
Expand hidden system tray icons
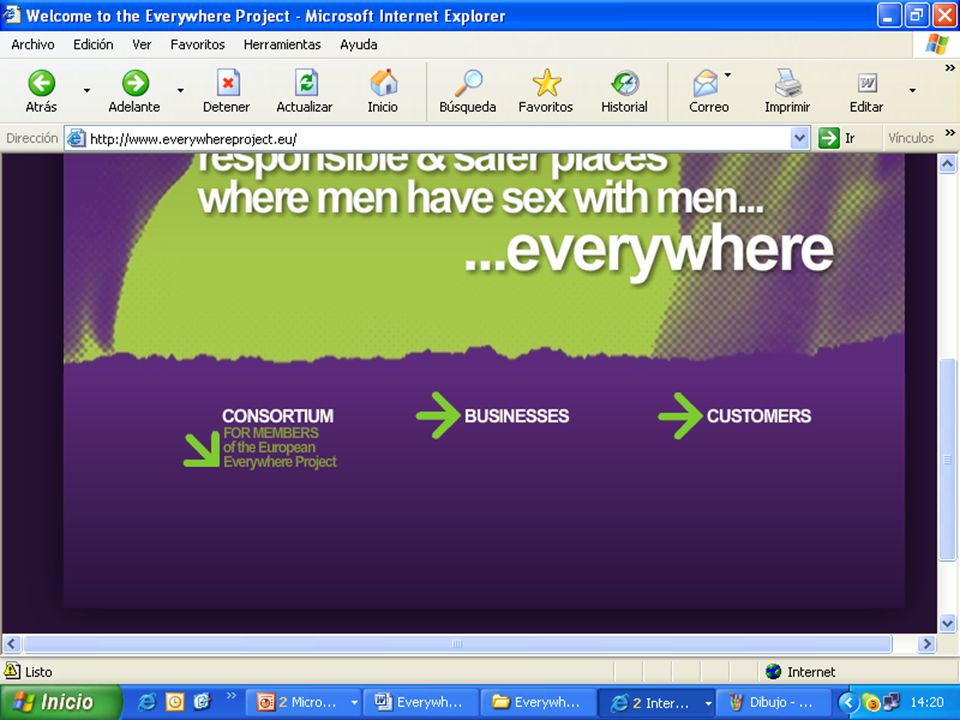[848, 702]
